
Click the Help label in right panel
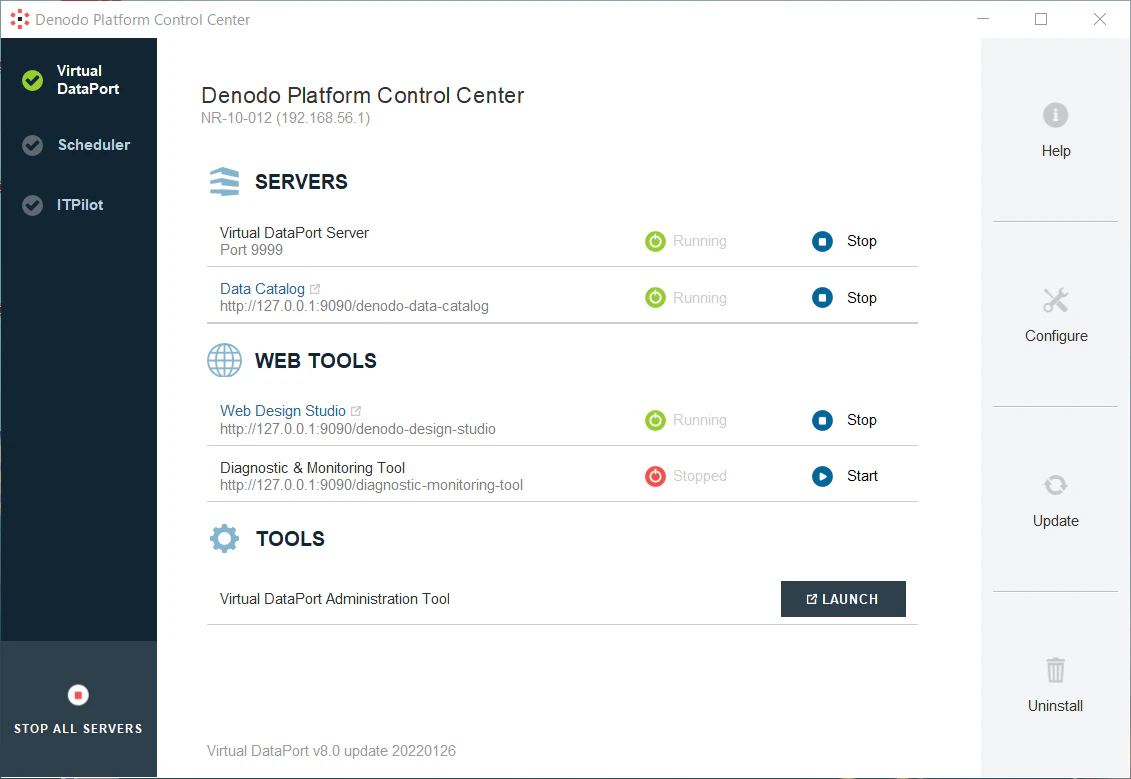[1055, 151]
